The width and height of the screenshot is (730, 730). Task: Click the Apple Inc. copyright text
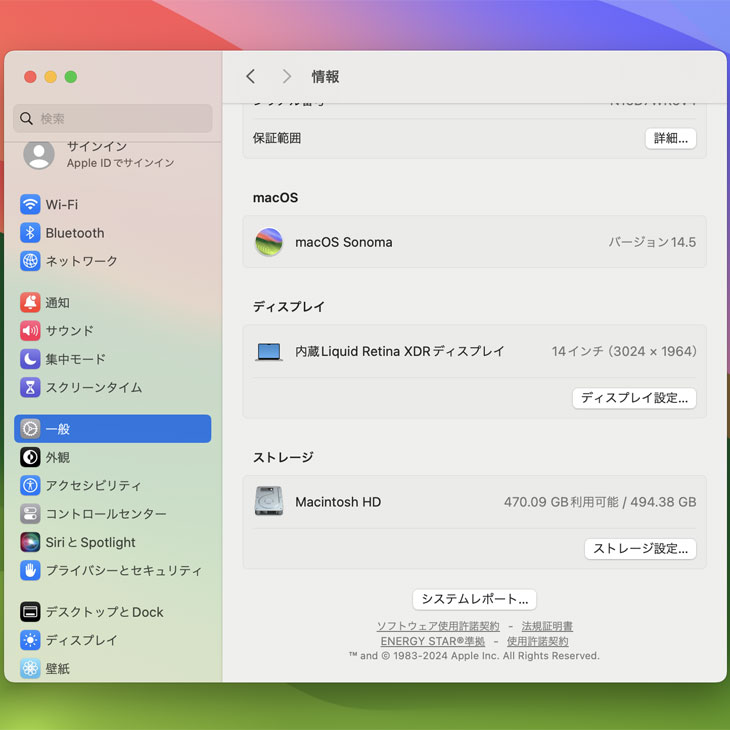click(474, 656)
